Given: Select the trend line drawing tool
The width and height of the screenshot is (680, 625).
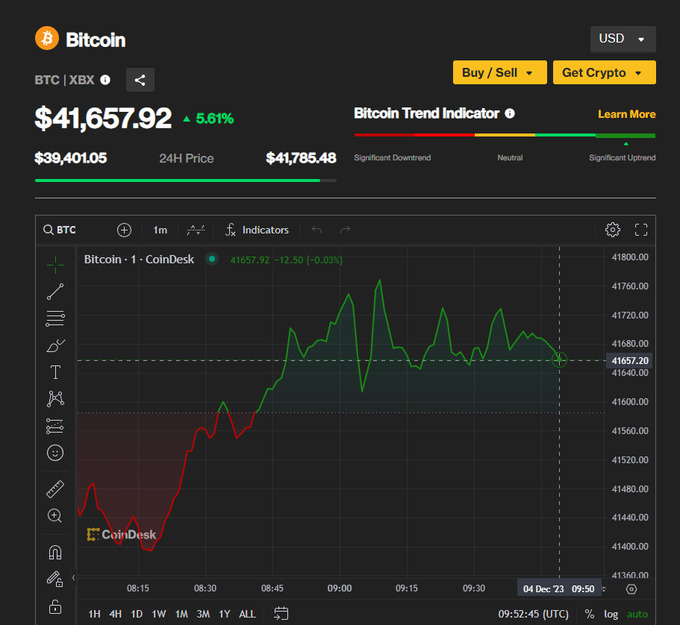Looking at the screenshot, I should coord(55,291).
